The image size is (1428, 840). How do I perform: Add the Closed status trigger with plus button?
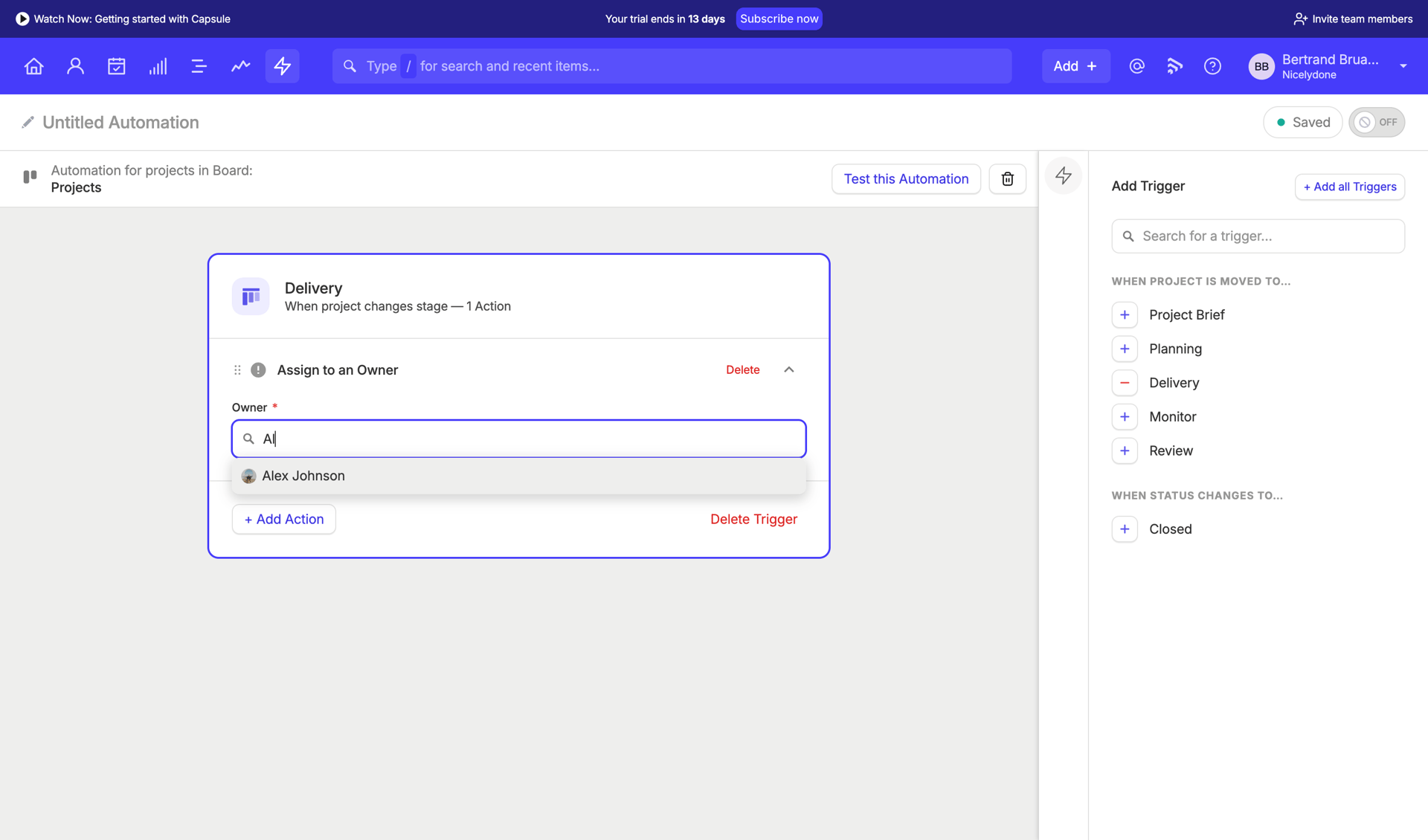(x=1125, y=529)
